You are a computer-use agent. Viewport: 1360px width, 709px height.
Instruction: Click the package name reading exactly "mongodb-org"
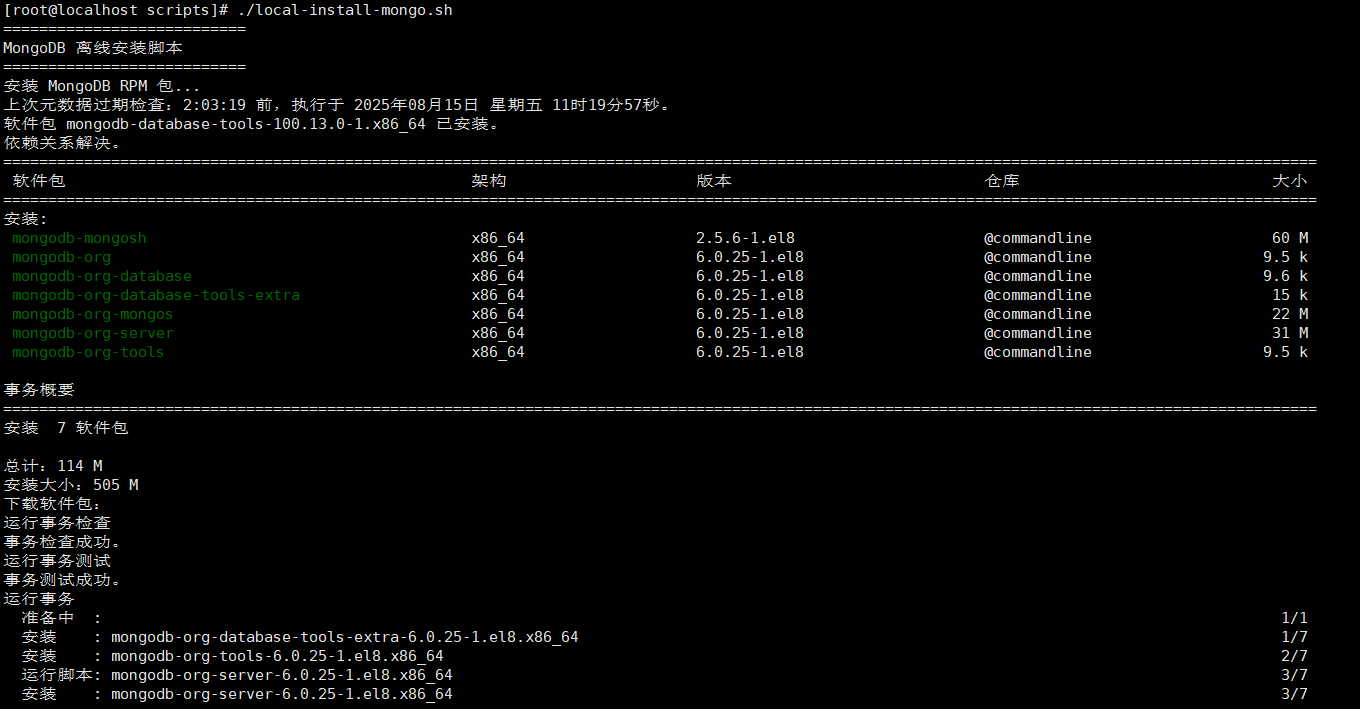[x=61, y=257]
